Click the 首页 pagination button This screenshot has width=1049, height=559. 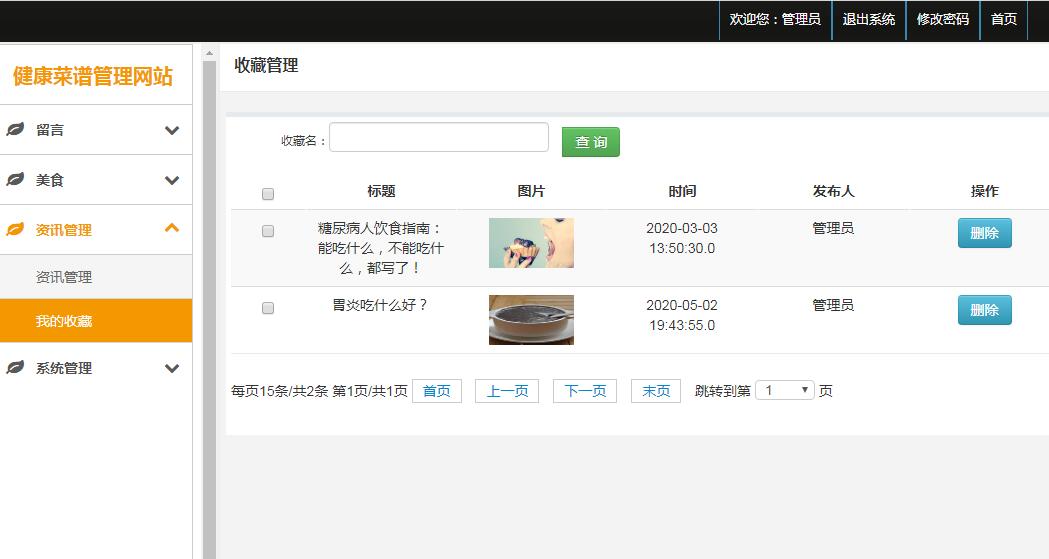437,390
